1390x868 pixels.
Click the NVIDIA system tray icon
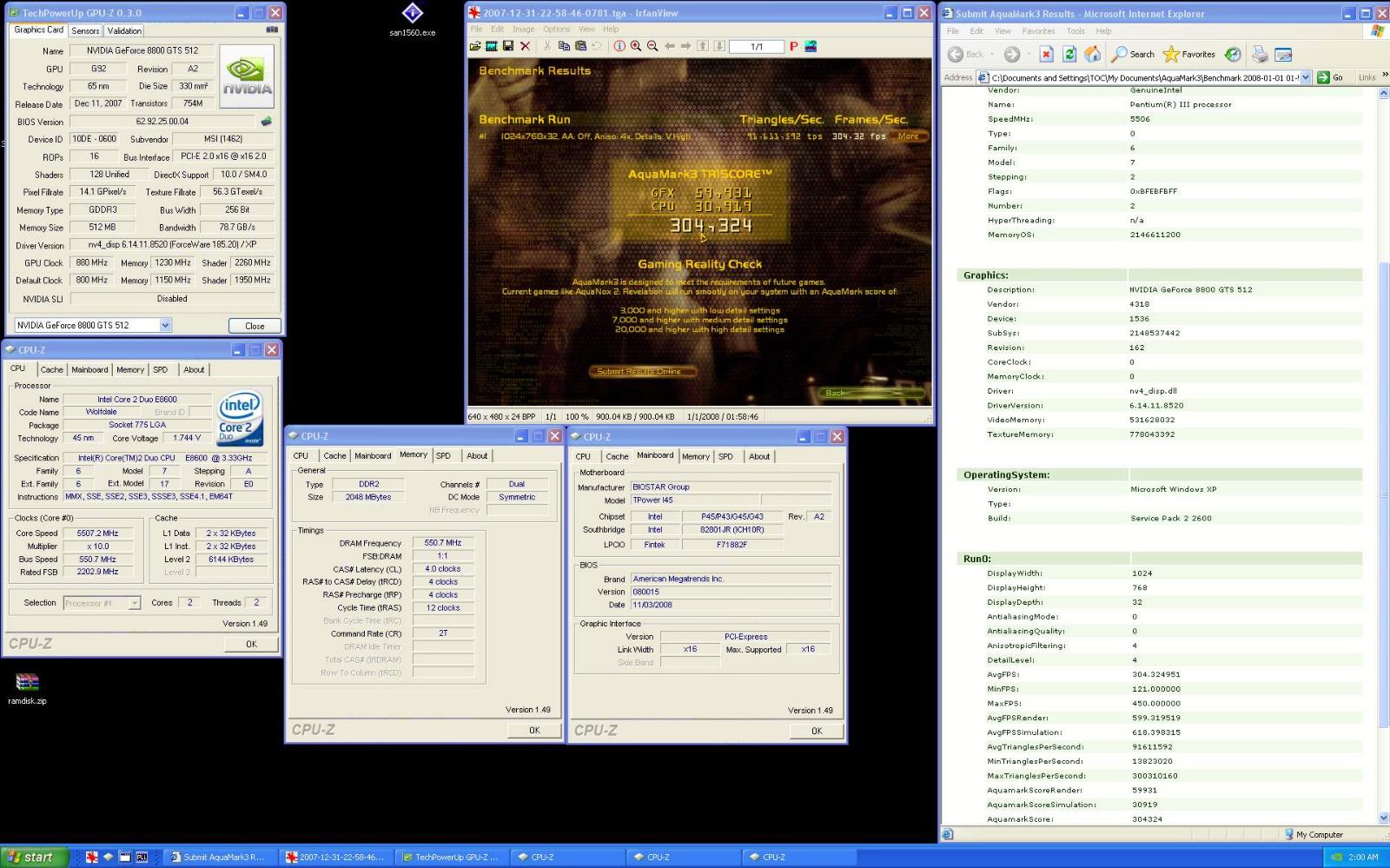tap(1337, 857)
